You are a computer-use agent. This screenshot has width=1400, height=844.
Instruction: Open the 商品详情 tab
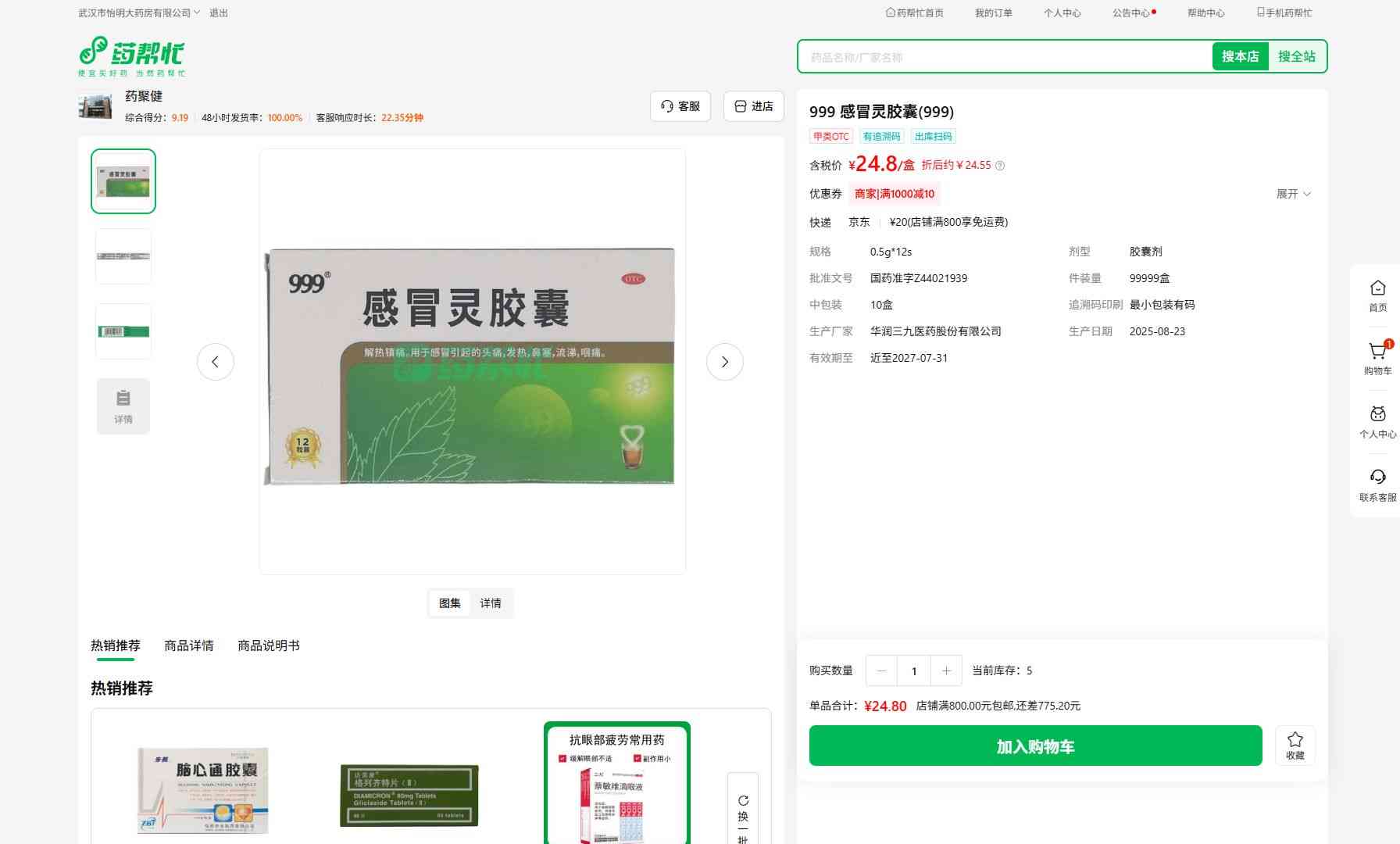189,646
